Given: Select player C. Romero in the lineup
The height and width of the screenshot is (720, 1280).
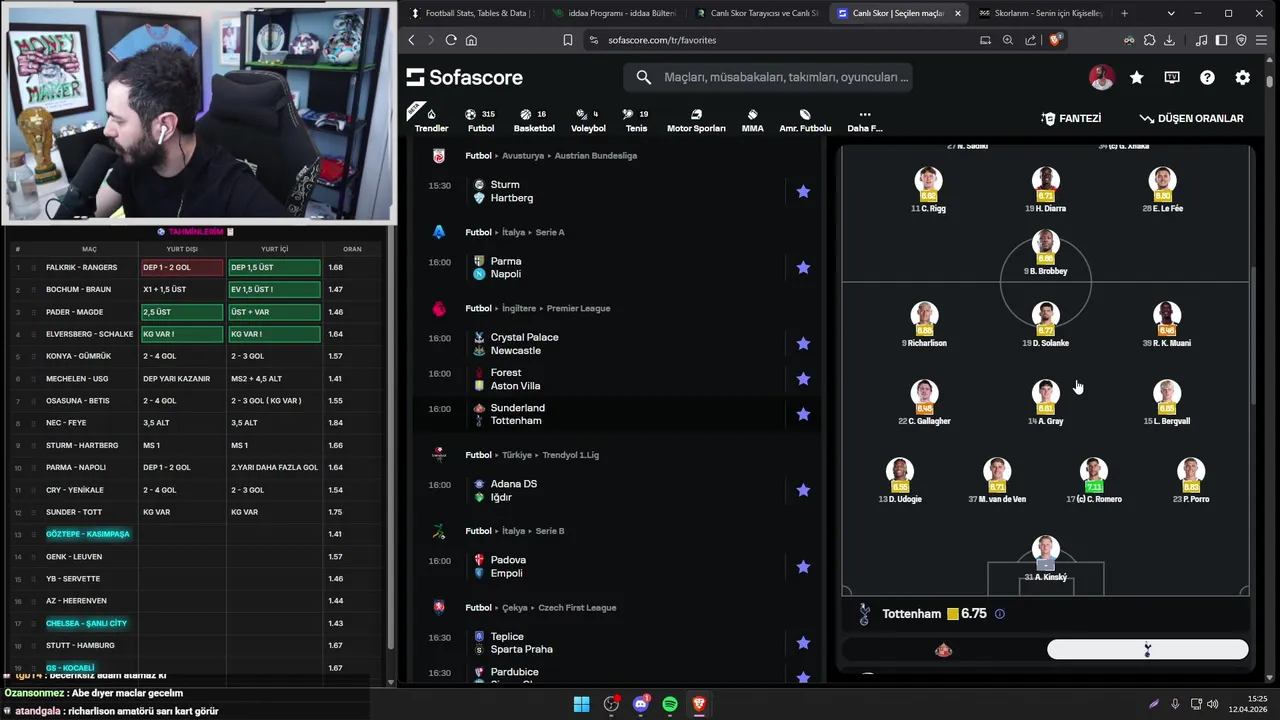Looking at the screenshot, I should pos(1094,480).
